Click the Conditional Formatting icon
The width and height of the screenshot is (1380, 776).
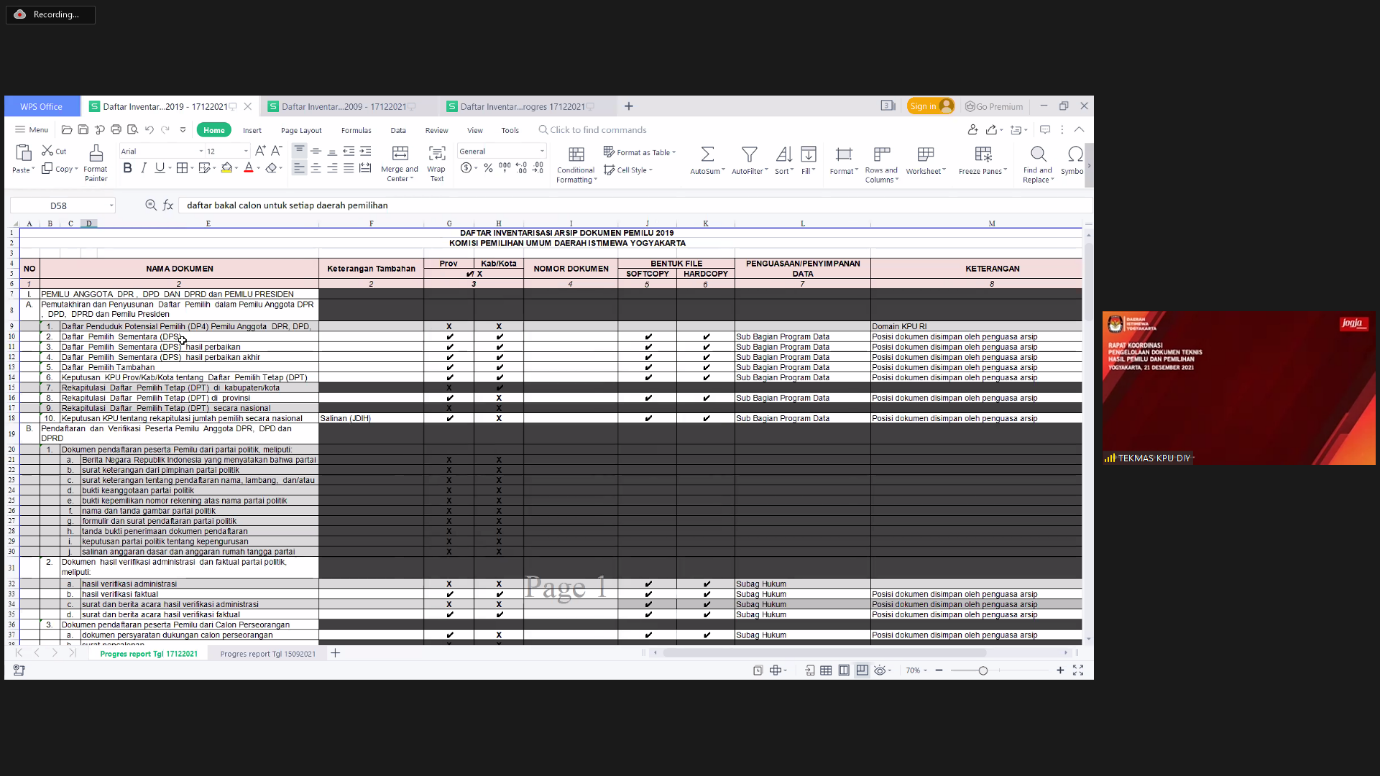(576, 154)
